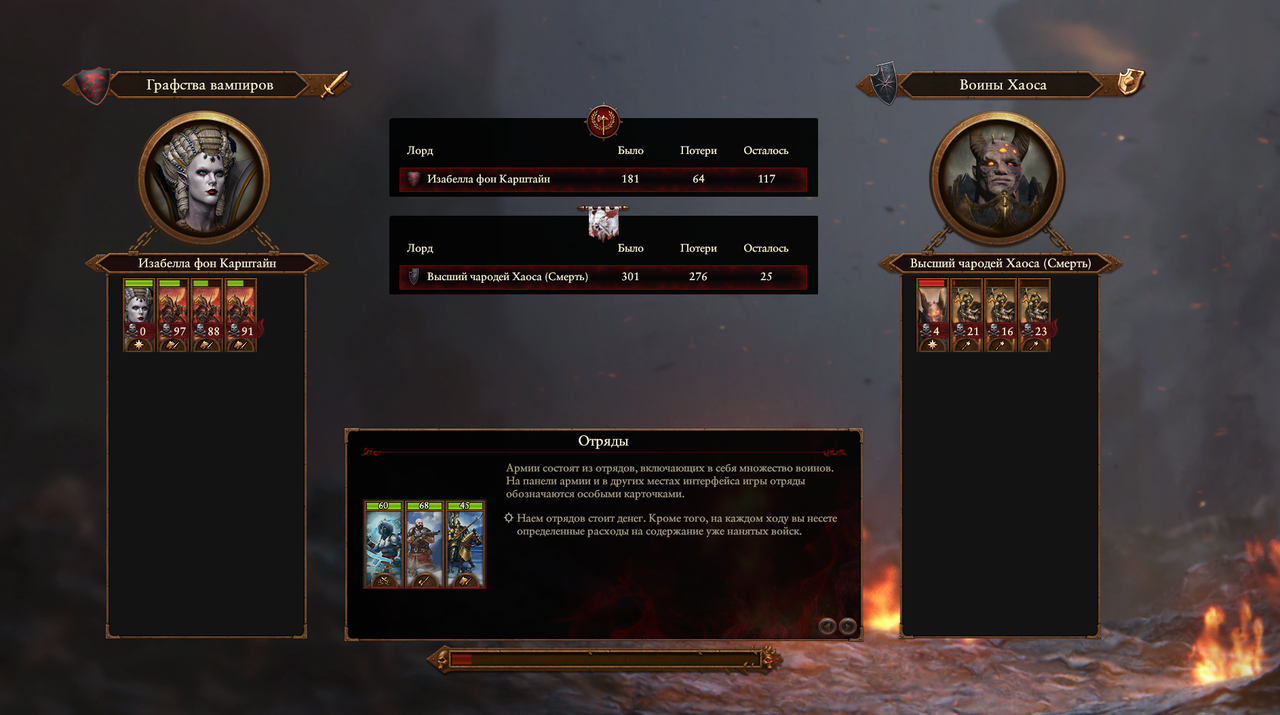Click the sword attacker icon beside Графства вампиров

[333, 84]
